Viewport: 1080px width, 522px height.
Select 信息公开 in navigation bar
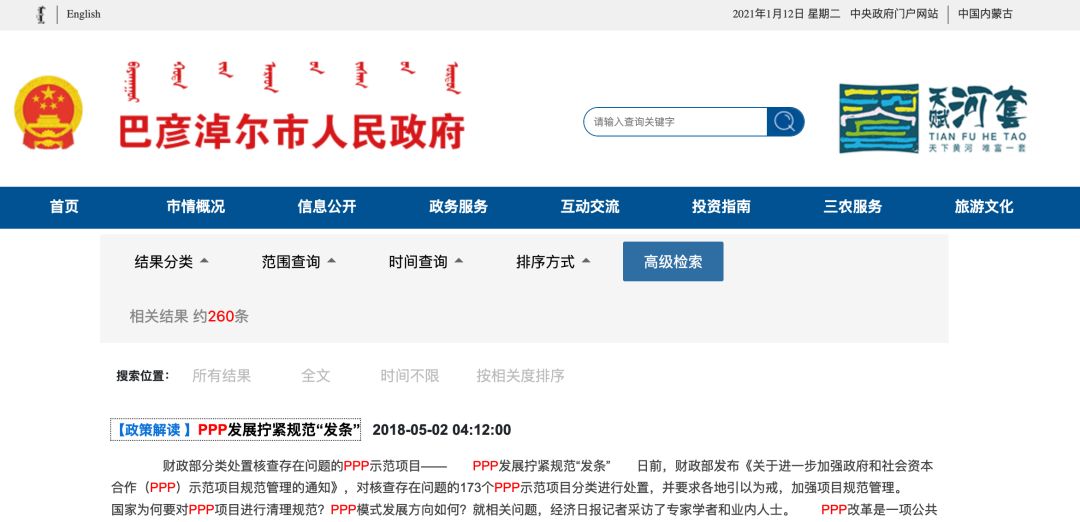[x=327, y=207]
